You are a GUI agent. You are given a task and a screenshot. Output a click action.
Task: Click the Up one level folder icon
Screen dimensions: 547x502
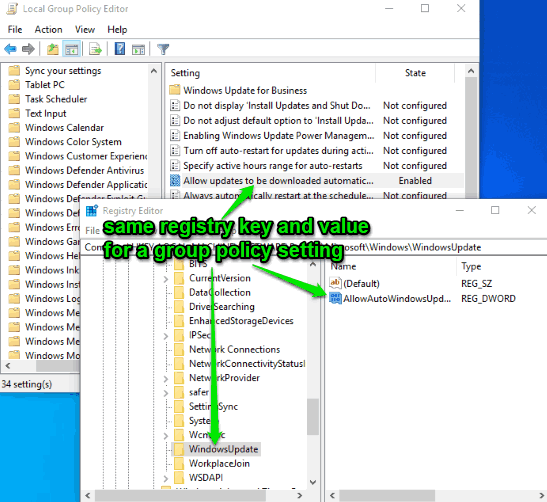(53, 49)
